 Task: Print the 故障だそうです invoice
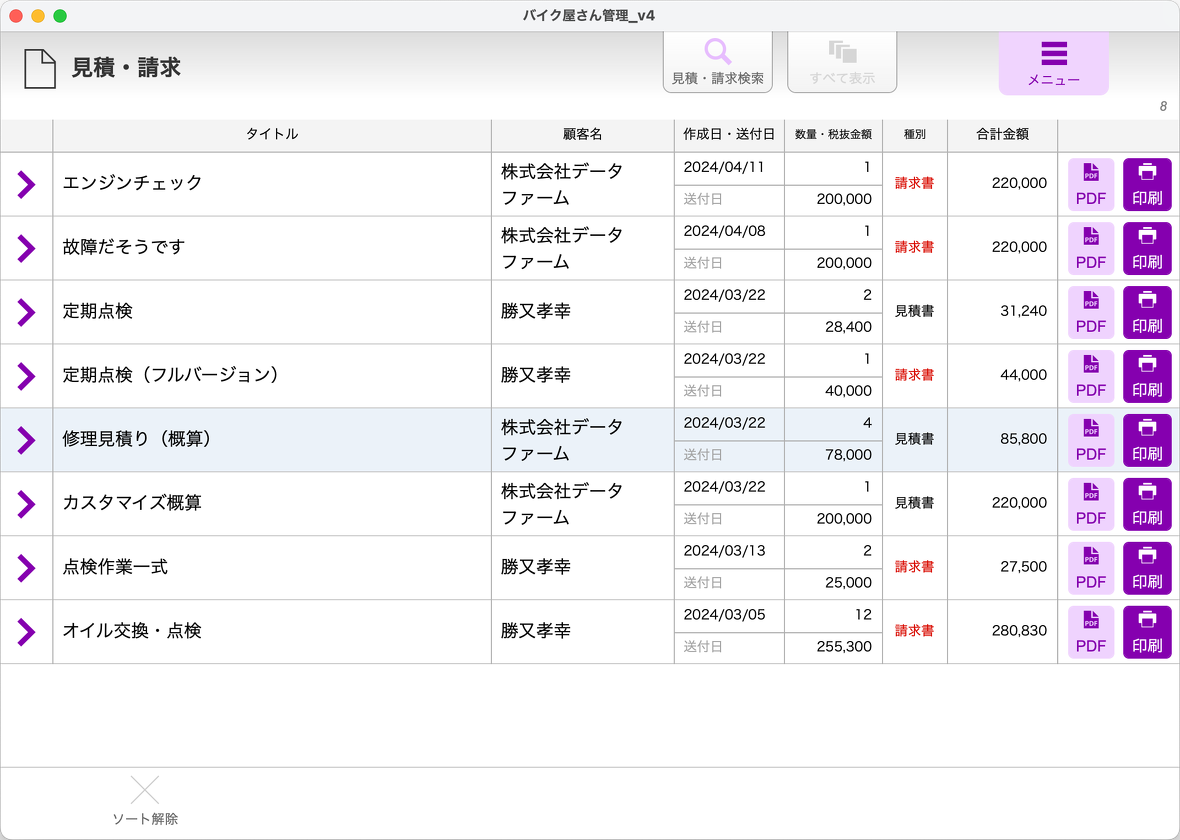pos(1146,248)
